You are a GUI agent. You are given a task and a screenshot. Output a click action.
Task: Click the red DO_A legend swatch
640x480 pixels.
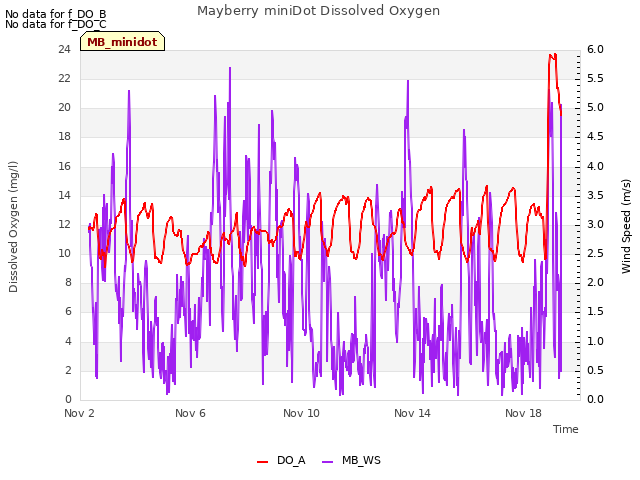pos(262,462)
